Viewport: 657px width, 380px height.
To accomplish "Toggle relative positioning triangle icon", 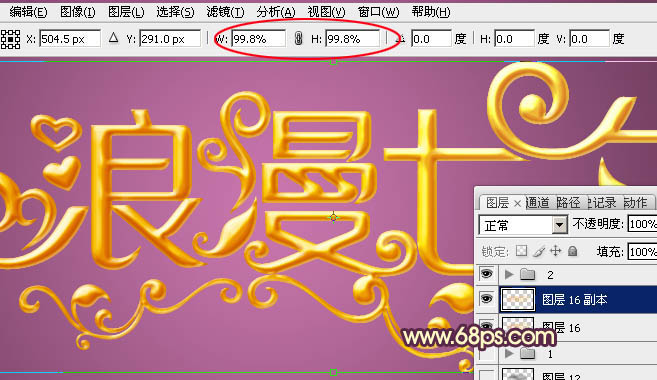I will coord(113,38).
